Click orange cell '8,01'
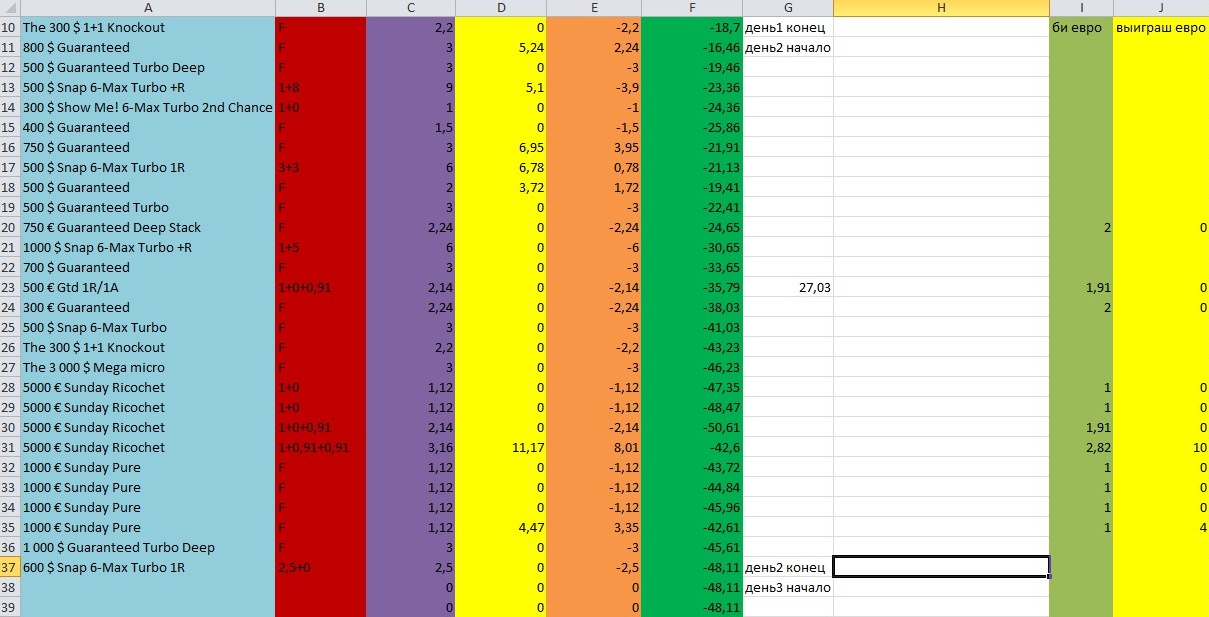Image resolution: width=1209 pixels, height=617 pixels. [595, 448]
